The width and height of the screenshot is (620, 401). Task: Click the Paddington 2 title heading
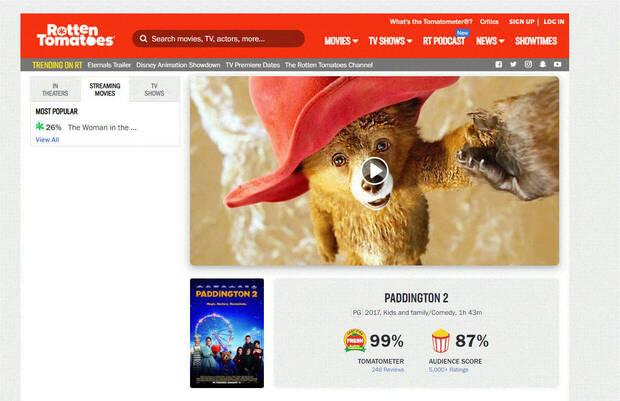[x=416, y=298]
